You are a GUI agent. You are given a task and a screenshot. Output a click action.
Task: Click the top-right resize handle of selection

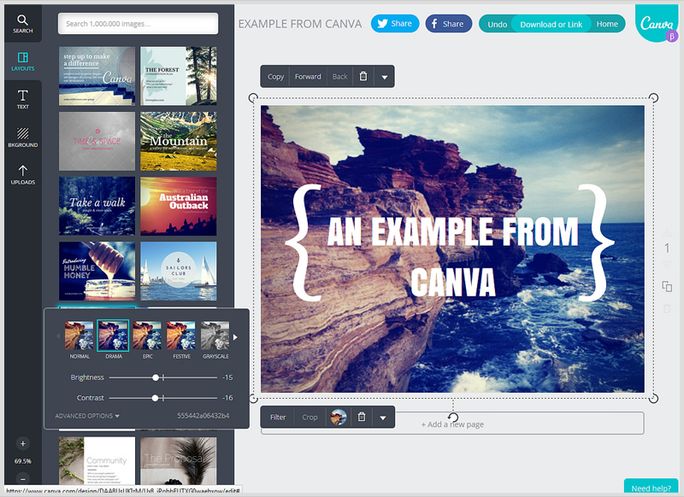tap(653, 97)
